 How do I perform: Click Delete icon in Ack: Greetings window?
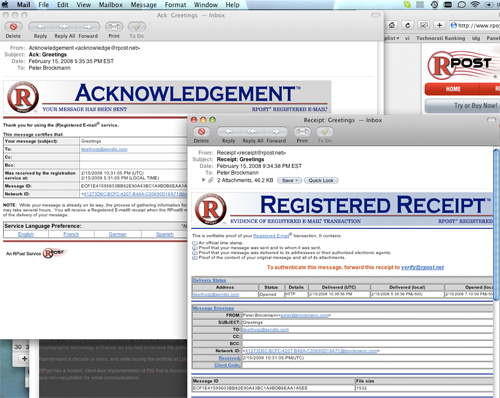(13, 27)
